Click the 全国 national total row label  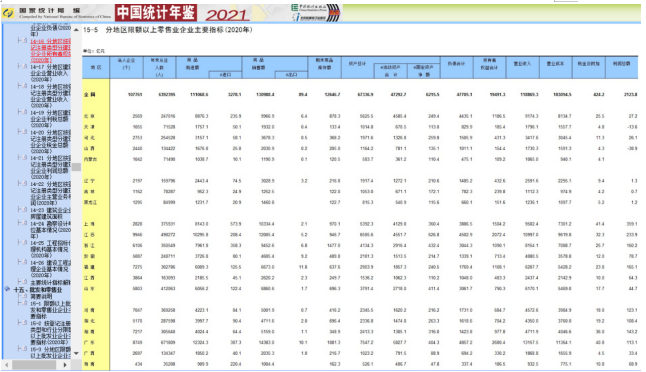click(90, 95)
